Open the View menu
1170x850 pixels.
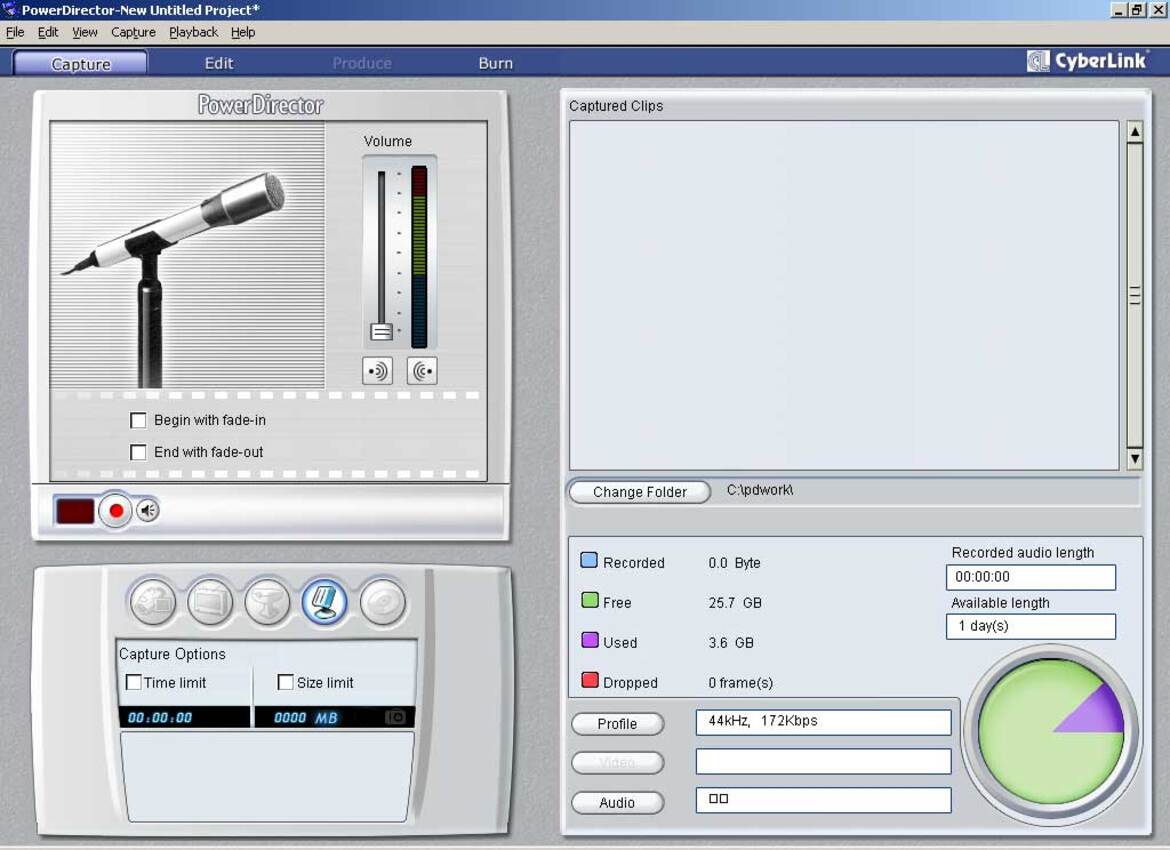click(84, 32)
